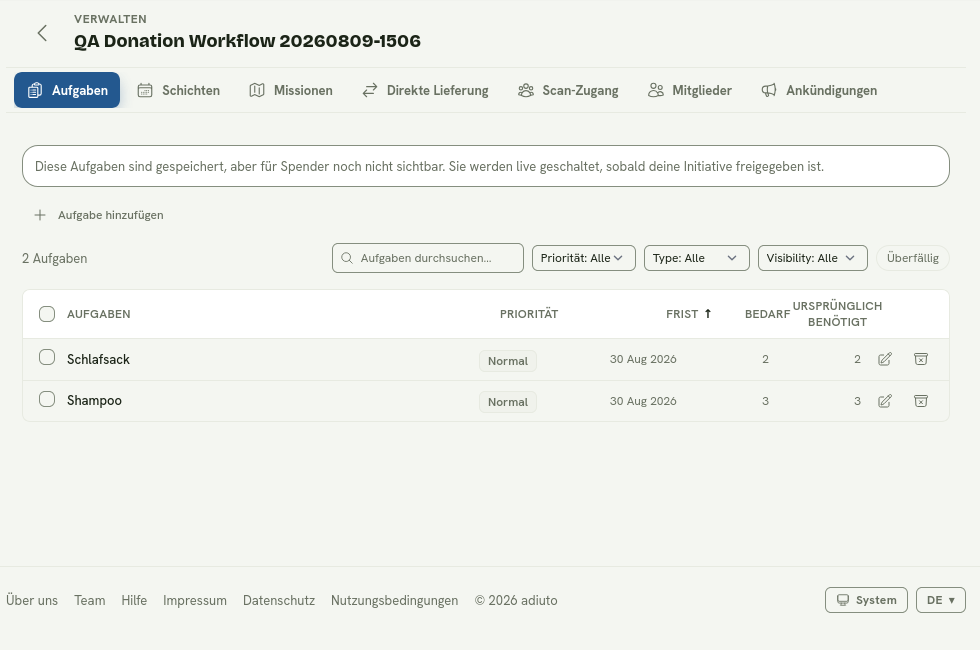The width and height of the screenshot is (980, 650).
Task: Click the 30 Aug 2026 date in Schlafsack row
Action: (643, 359)
